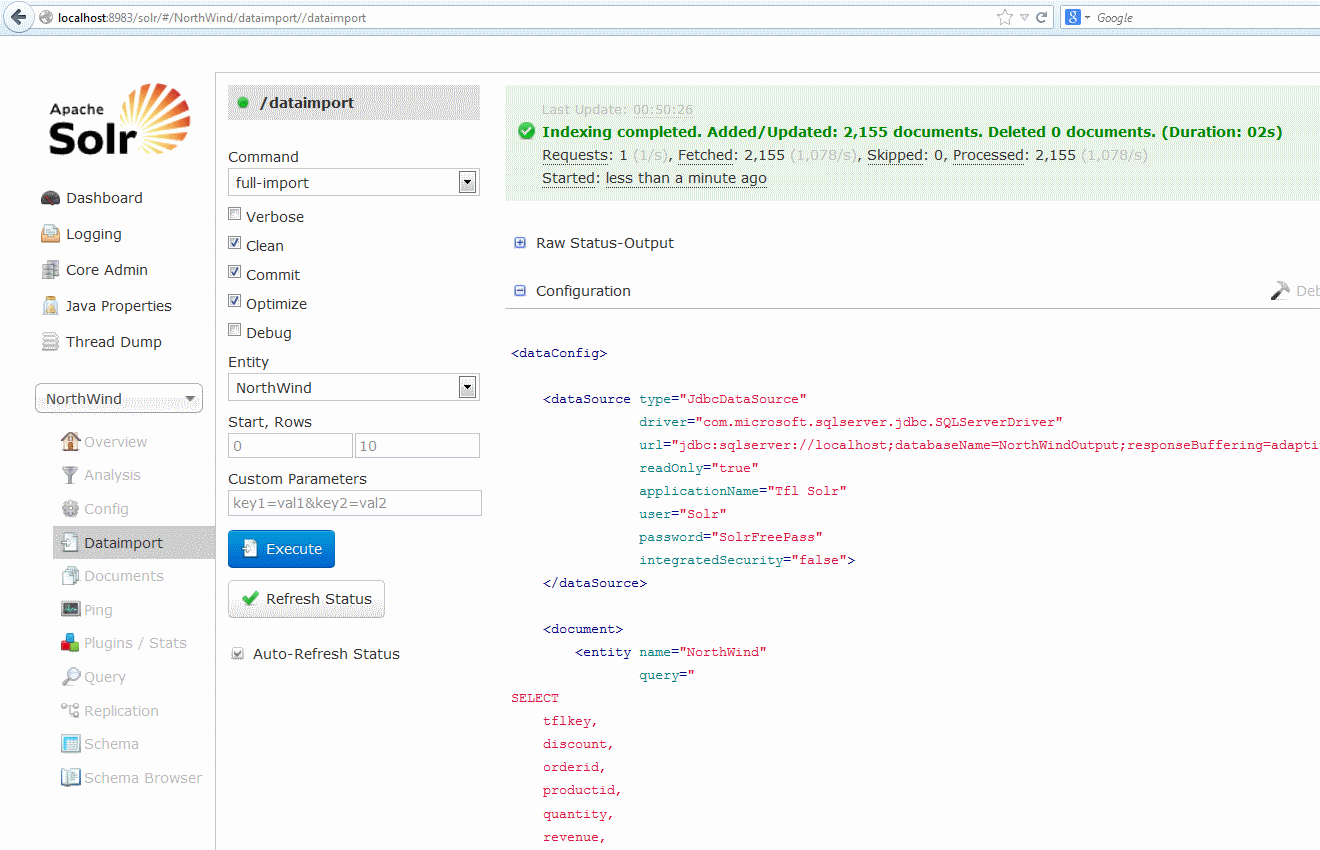
Task: Open the Entity NorthWind dropdown
Action: click(354, 387)
